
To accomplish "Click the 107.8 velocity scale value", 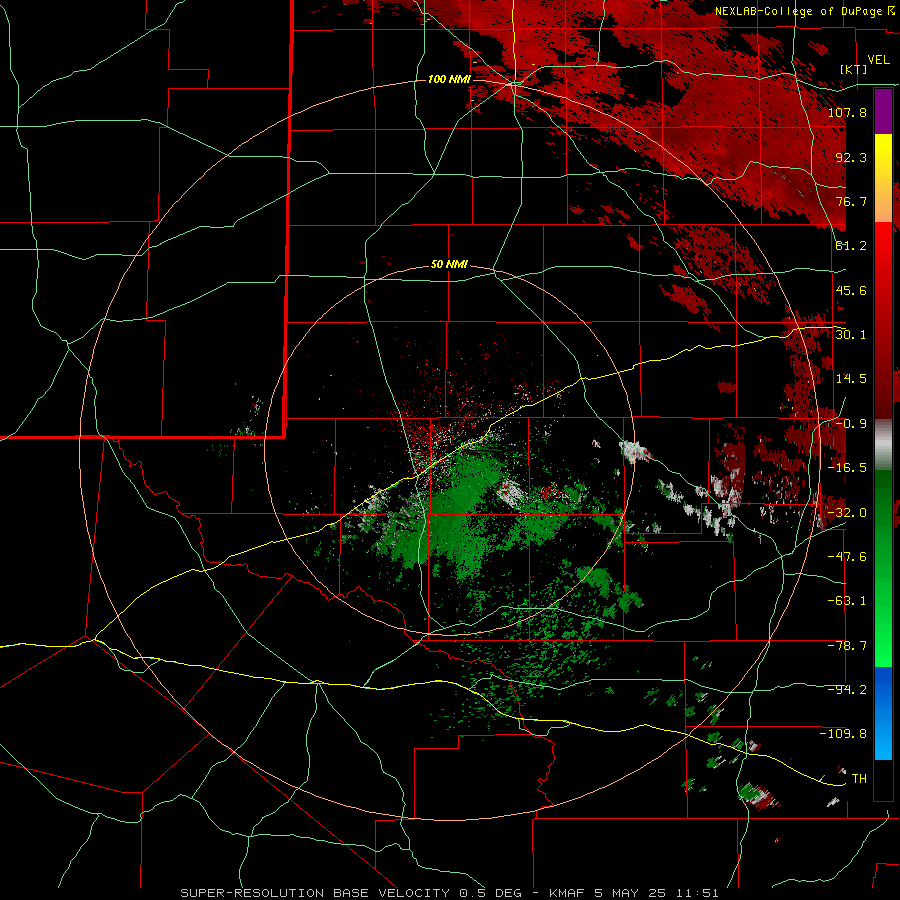I will click(x=847, y=112).
